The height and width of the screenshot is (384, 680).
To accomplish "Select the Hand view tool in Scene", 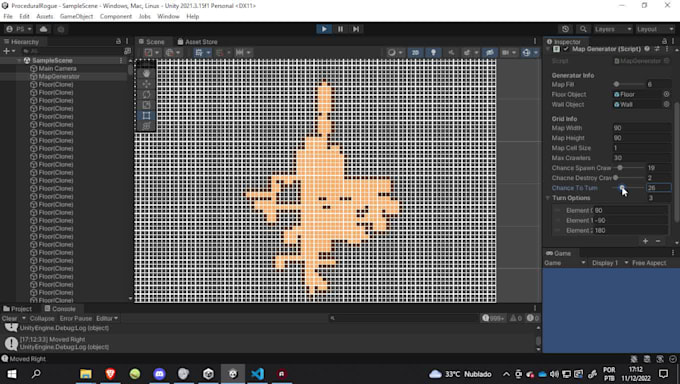I will click(x=146, y=73).
